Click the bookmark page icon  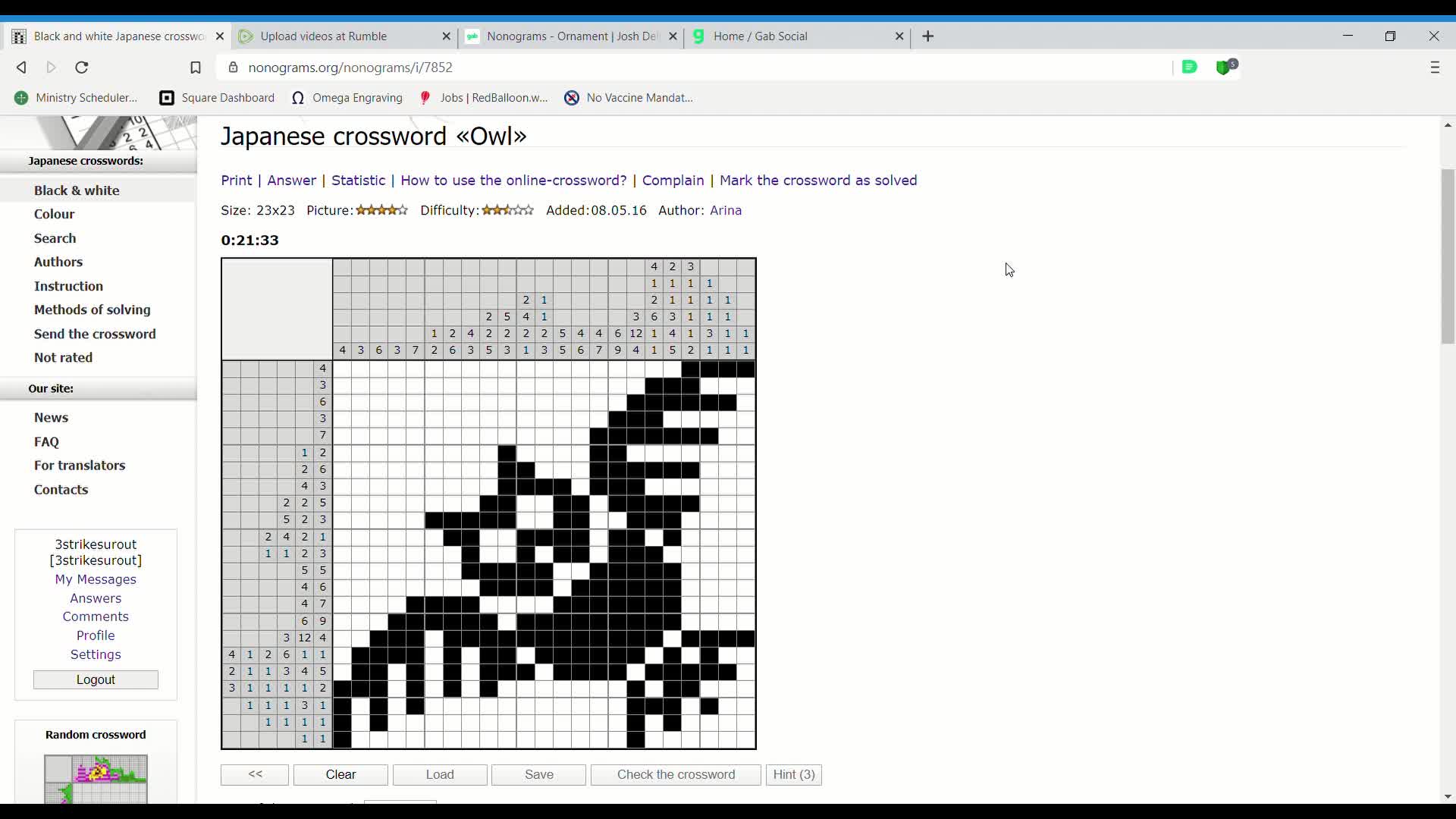[195, 67]
